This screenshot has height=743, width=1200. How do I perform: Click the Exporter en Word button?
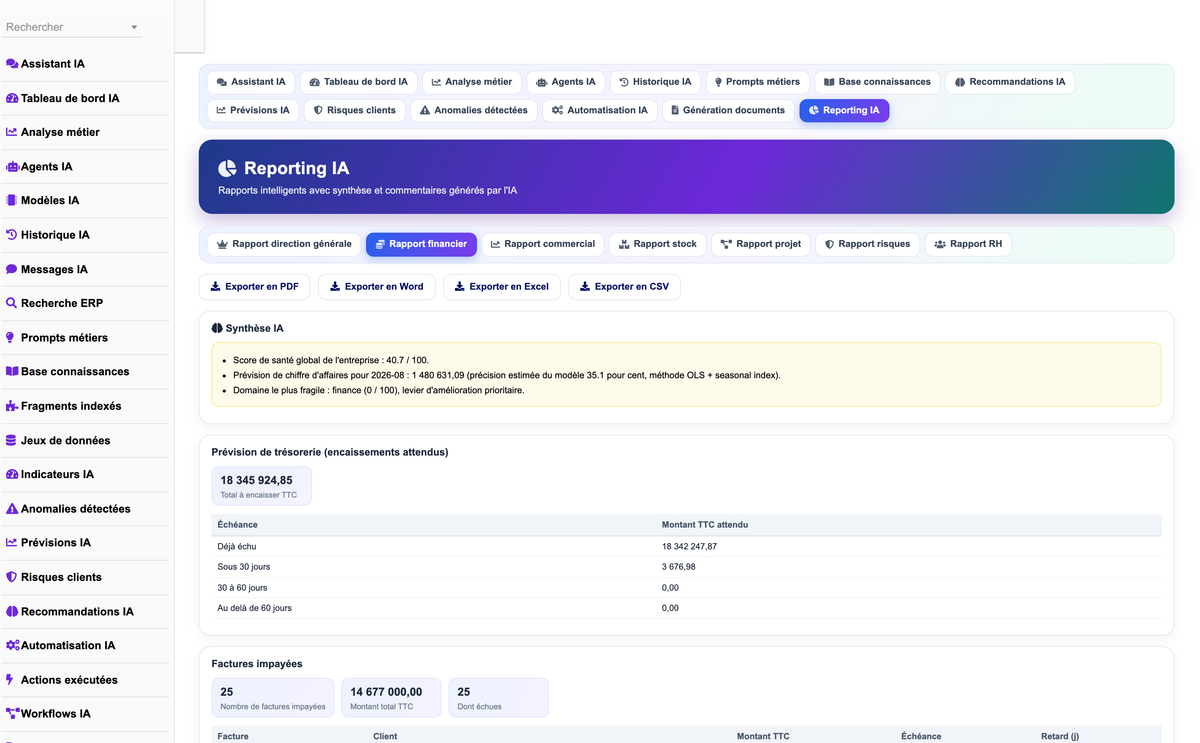(x=377, y=287)
